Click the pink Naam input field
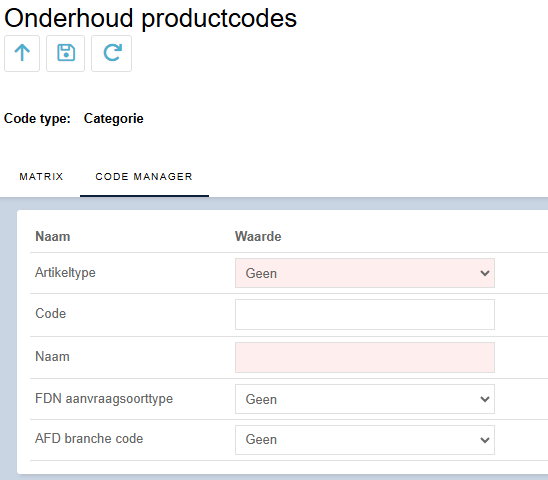Screen dimensions: 548x480 click(365, 357)
